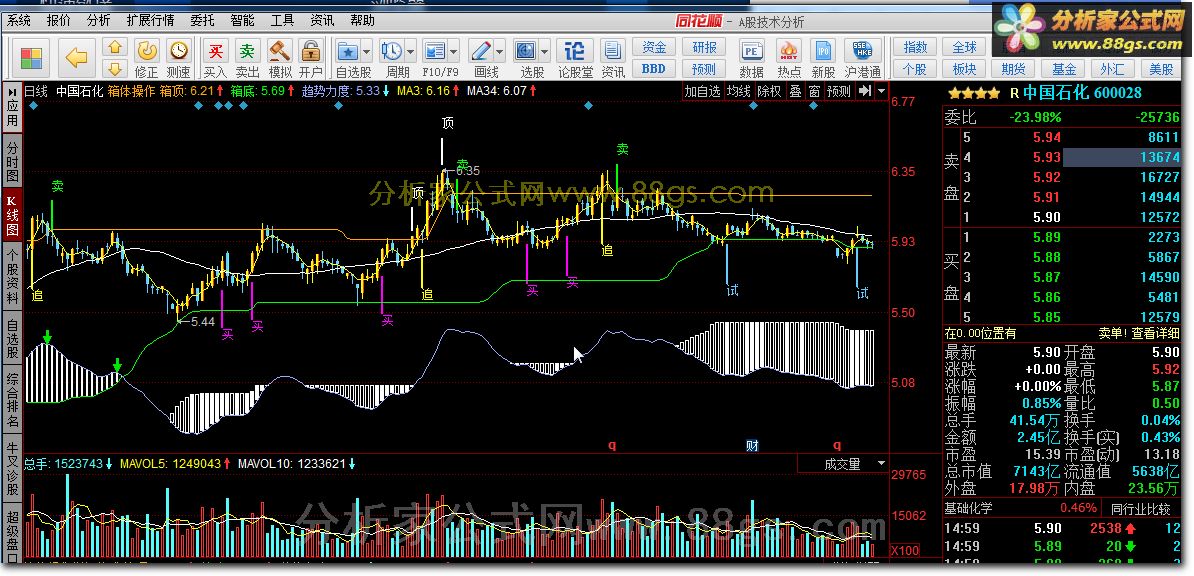Open chart toolbar dropdown arrow

881,91
